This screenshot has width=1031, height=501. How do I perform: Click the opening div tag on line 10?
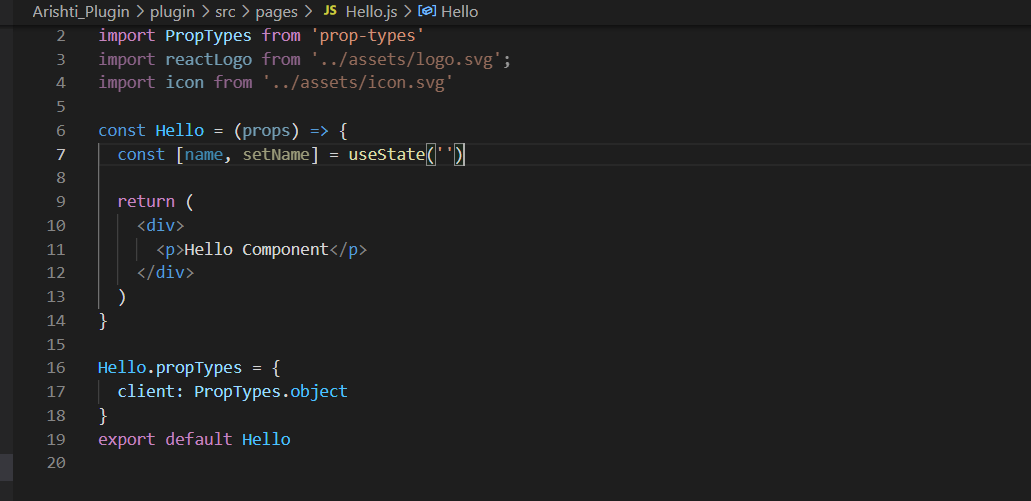[x=161, y=226]
